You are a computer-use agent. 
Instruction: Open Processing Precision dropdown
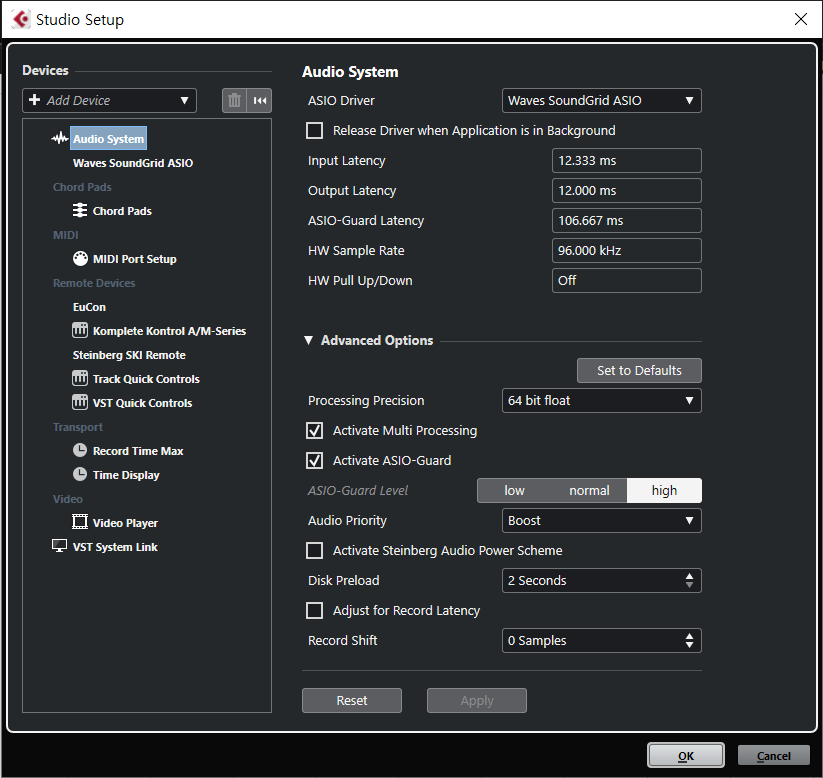point(602,401)
